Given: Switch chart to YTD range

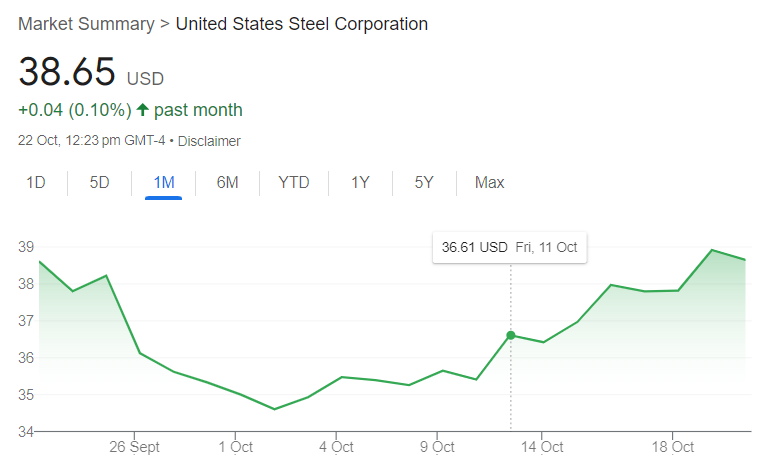Looking at the screenshot, I should click(294, 183).
